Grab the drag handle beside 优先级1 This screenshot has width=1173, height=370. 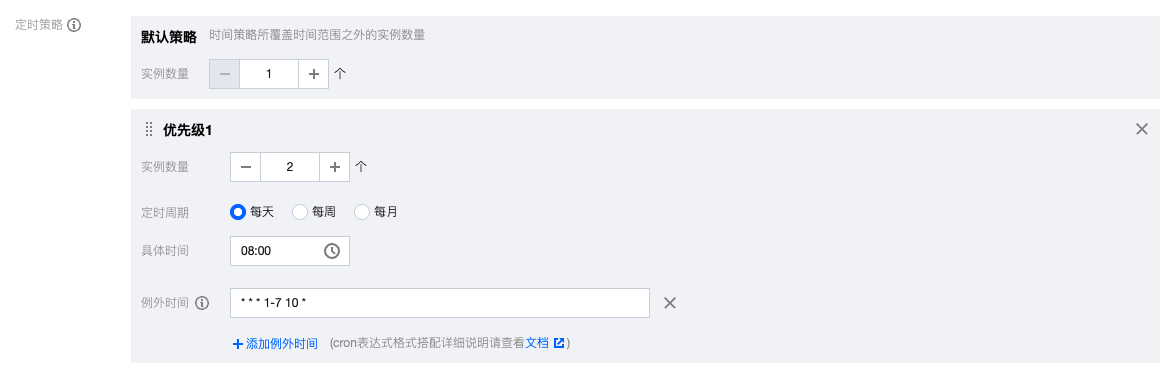148,129
